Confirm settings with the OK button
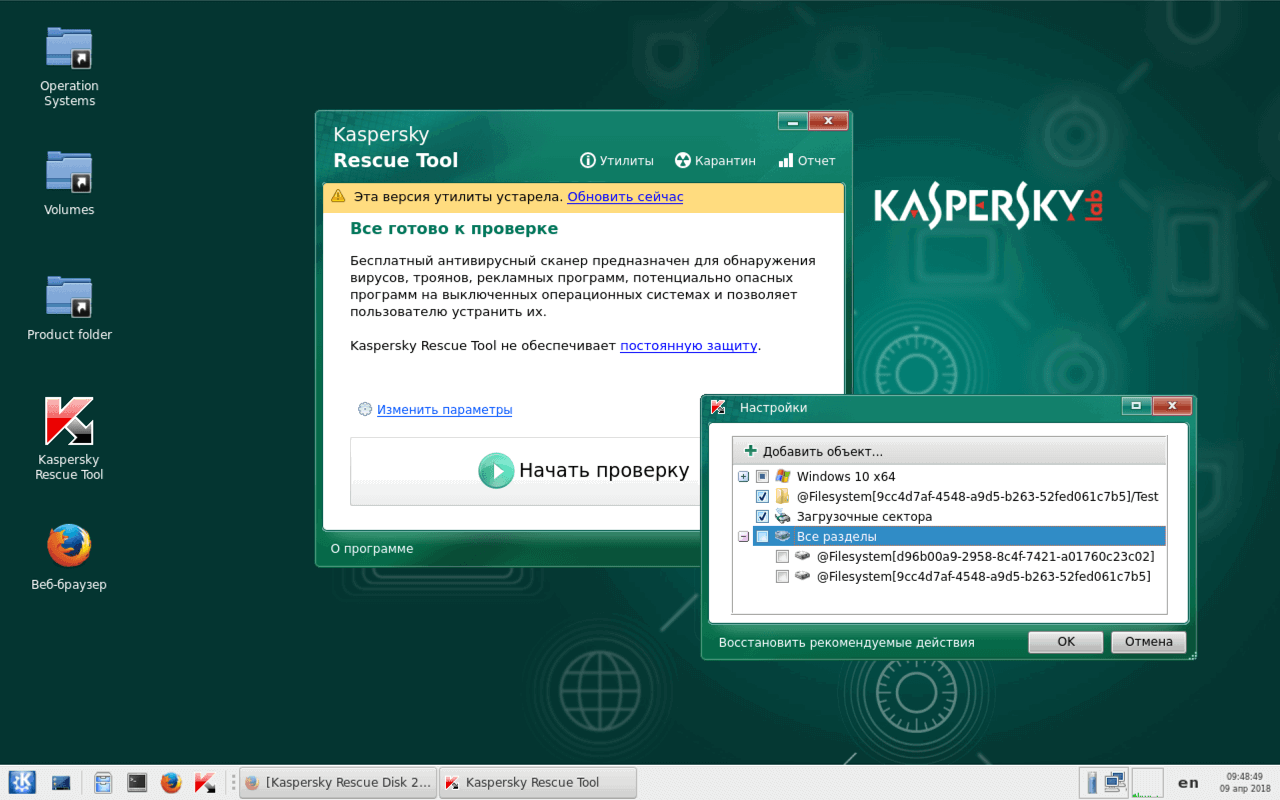The height and width of the screenshot is (800, 1280). click(x=1066, y=642)
